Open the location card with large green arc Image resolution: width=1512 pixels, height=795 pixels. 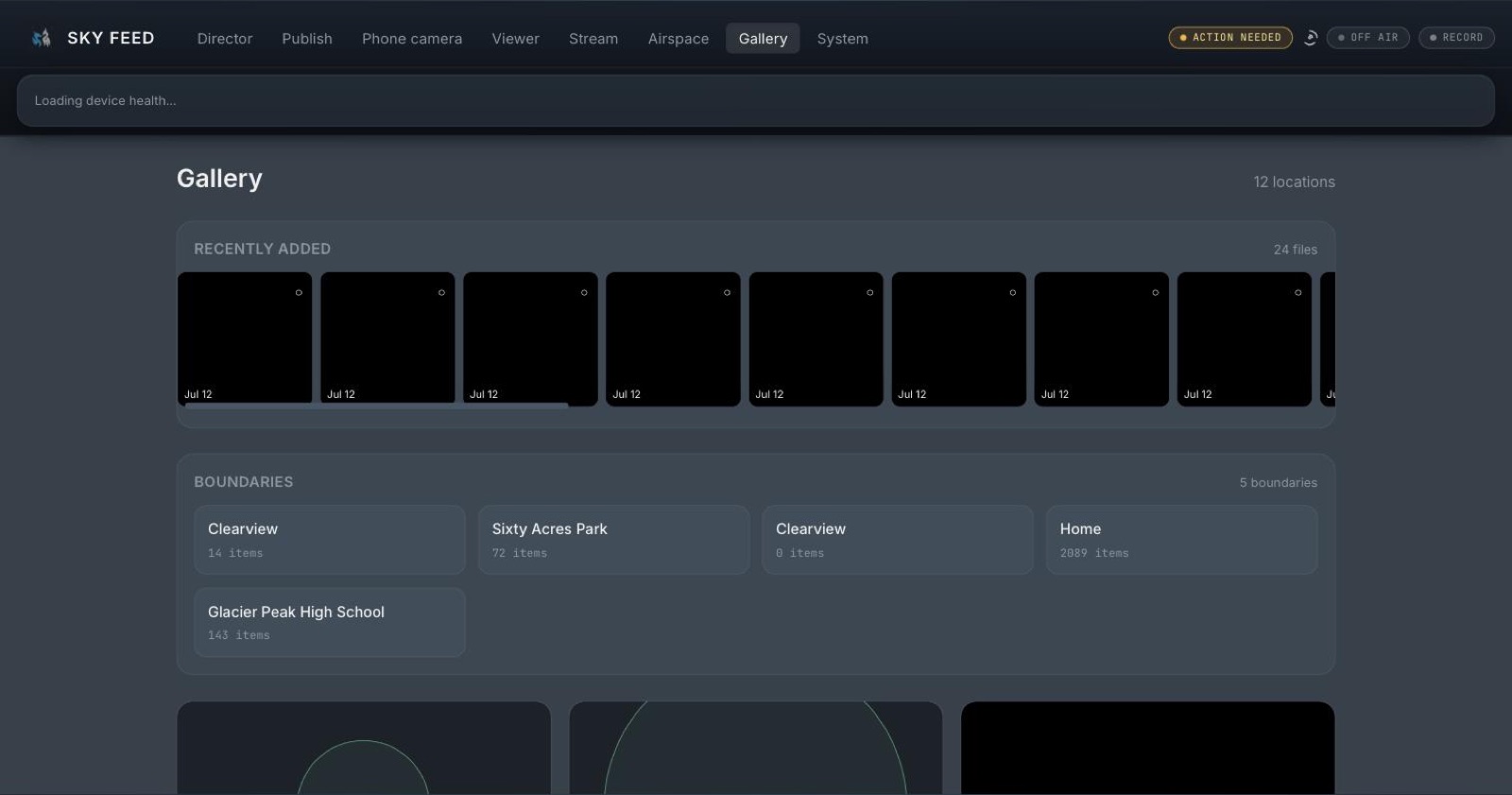point(756,748)
